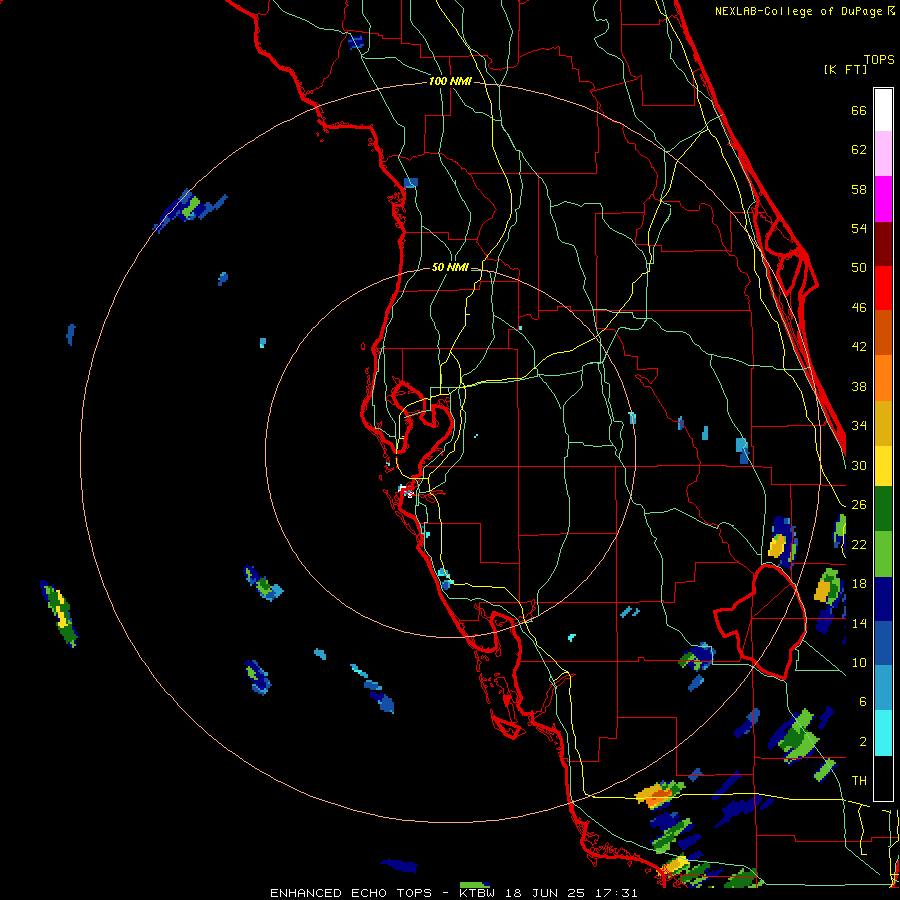Click the "NEXLAB-College of DuPage" credit text

tap(800, 11)
